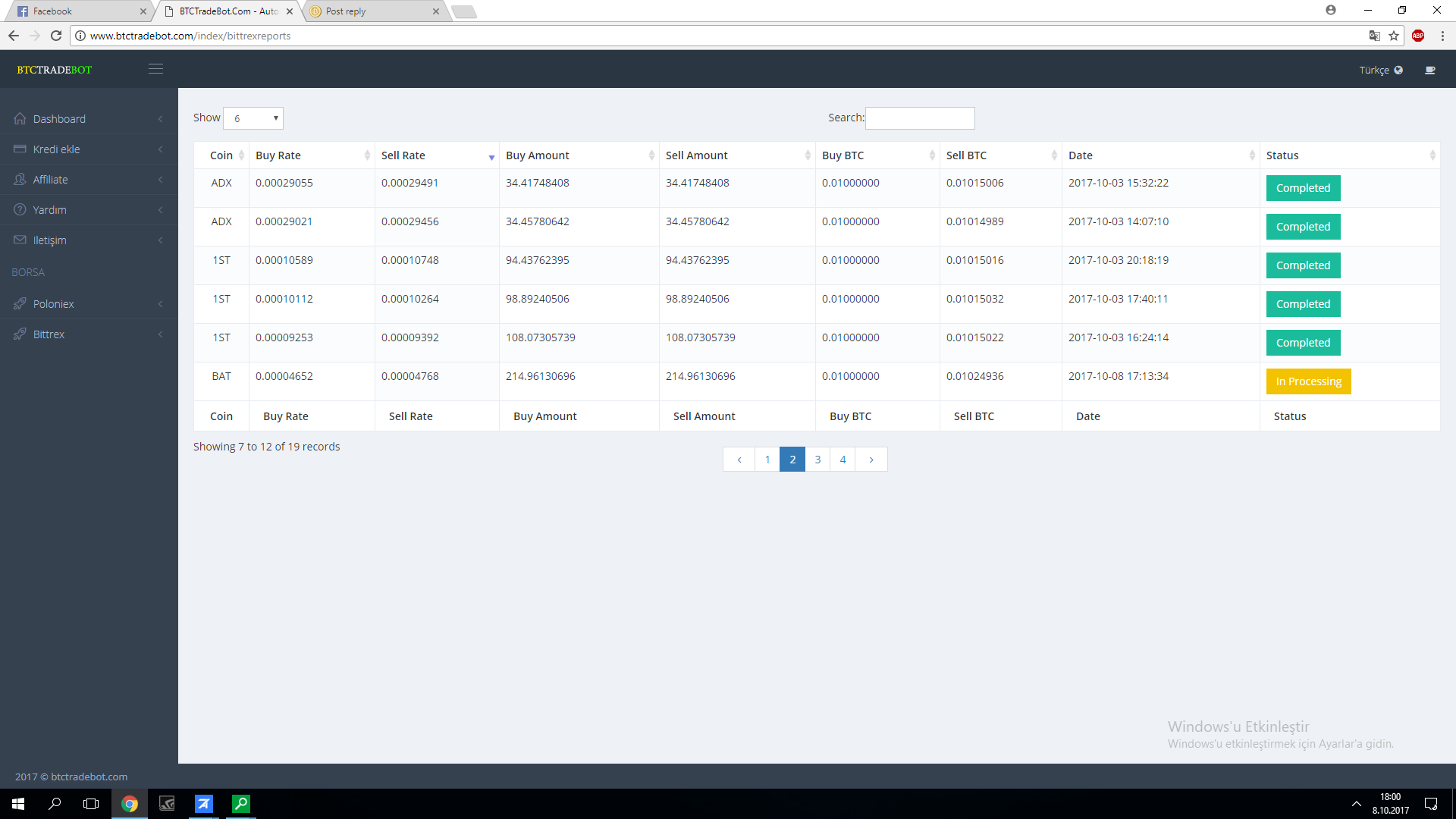Sort table by Sell Rate header

coord(437,155)
